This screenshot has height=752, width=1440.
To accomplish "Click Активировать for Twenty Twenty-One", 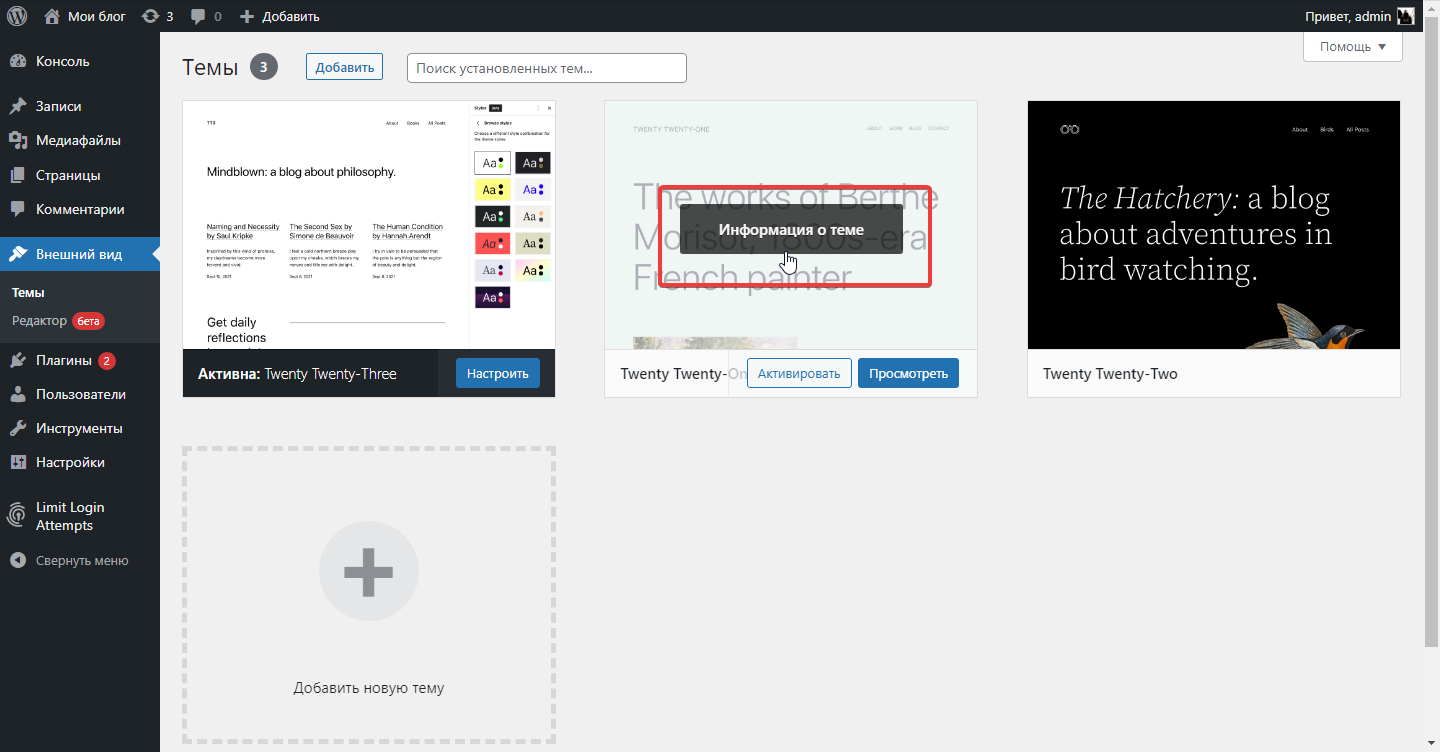I will pyautogui.click(x=799, y=373).
